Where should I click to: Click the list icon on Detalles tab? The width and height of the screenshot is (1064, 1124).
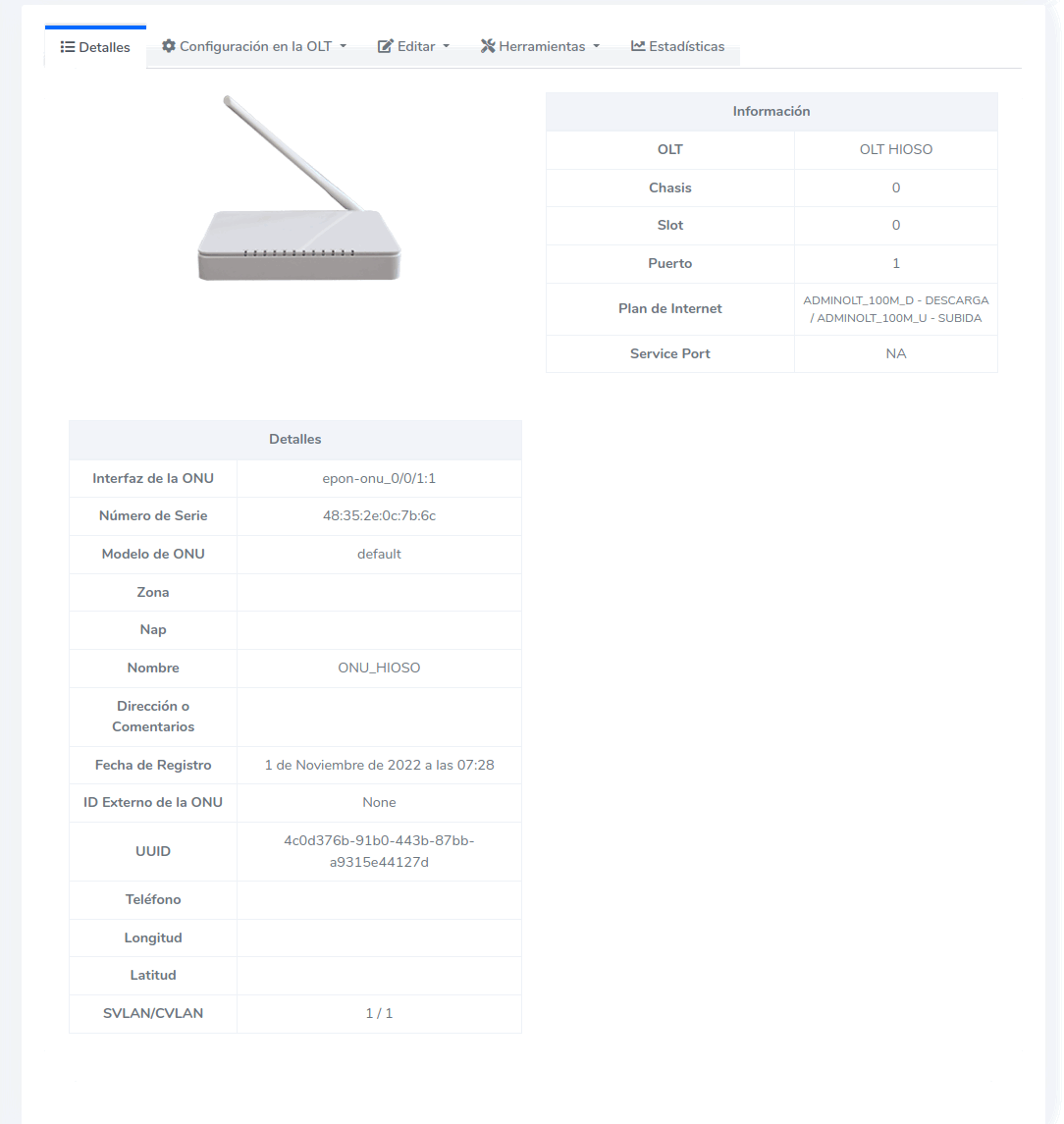tap(68, 47)
